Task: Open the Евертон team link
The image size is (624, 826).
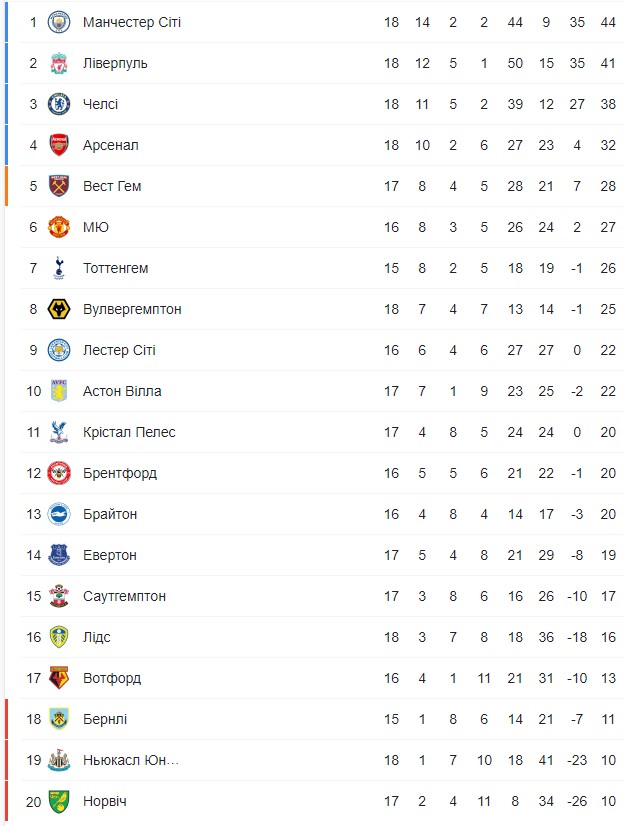Action: 110,555
